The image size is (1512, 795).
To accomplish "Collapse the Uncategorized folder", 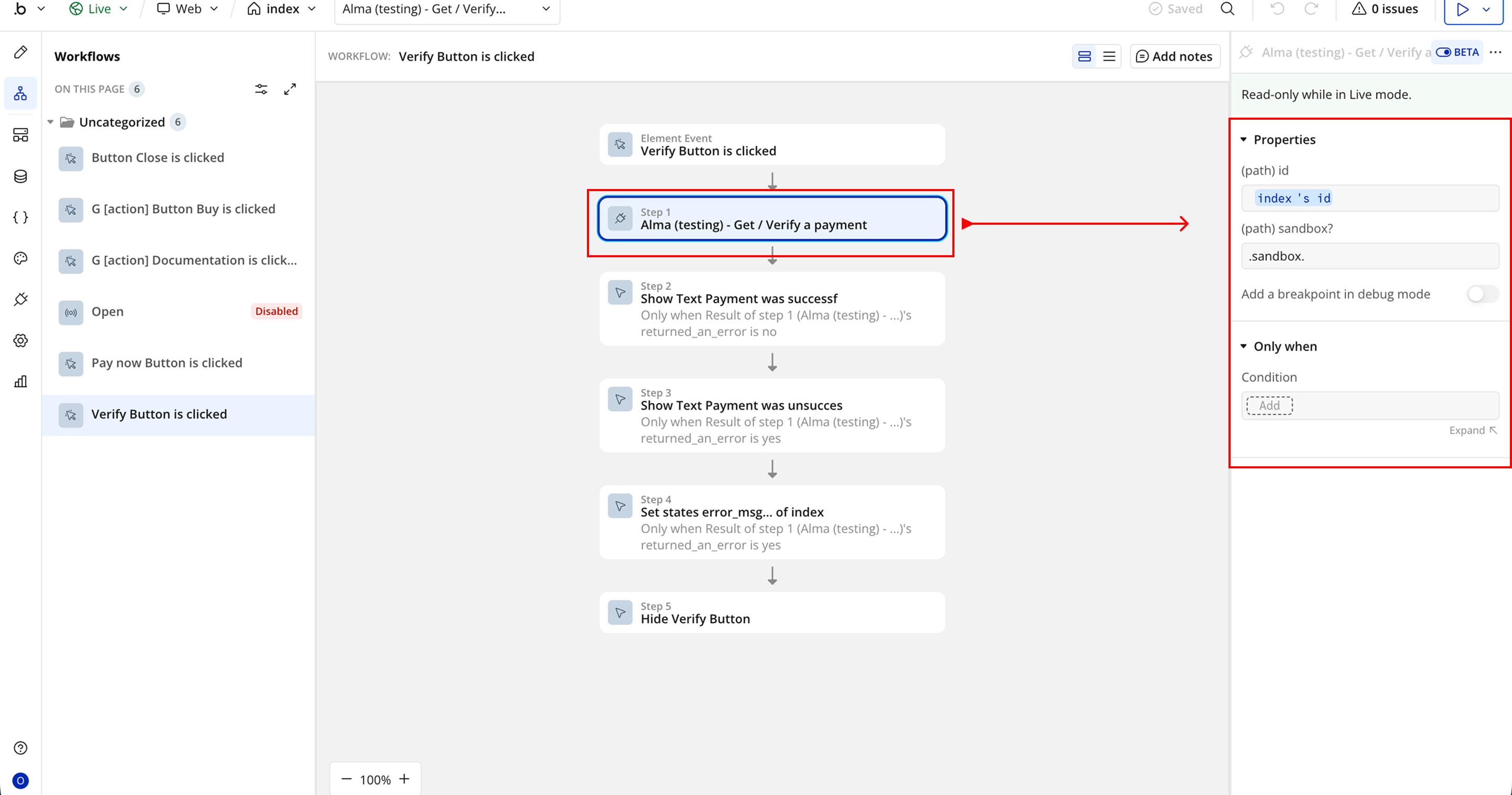I will 50,122.
